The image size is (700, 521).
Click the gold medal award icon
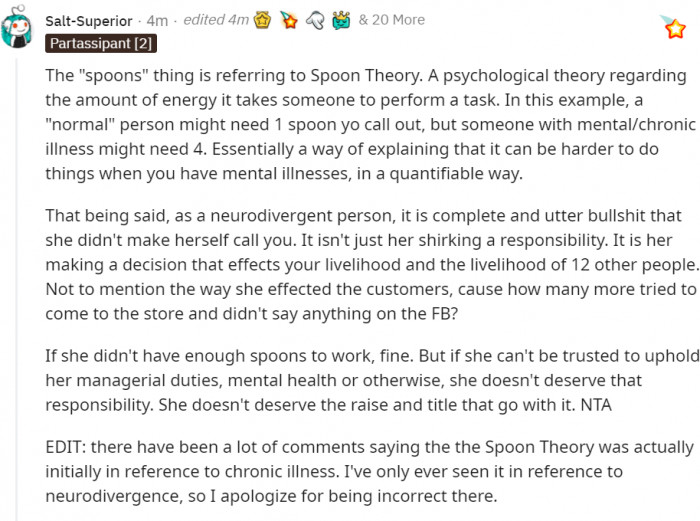[x=265, y=20]
